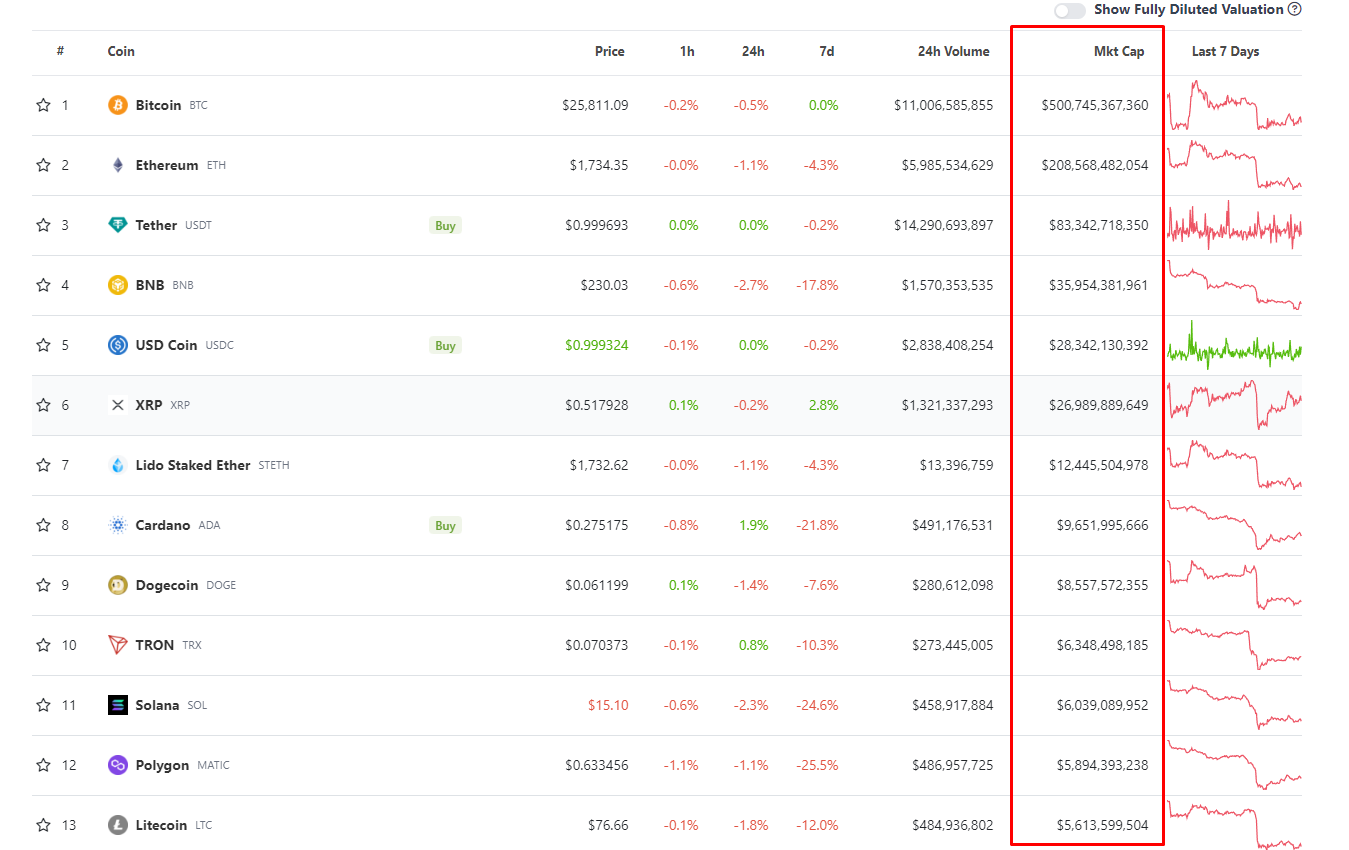Sort the table by Mkt Cap
Image resolution: width=1349 pixels, height=850 pixels.
point(1118,51)
